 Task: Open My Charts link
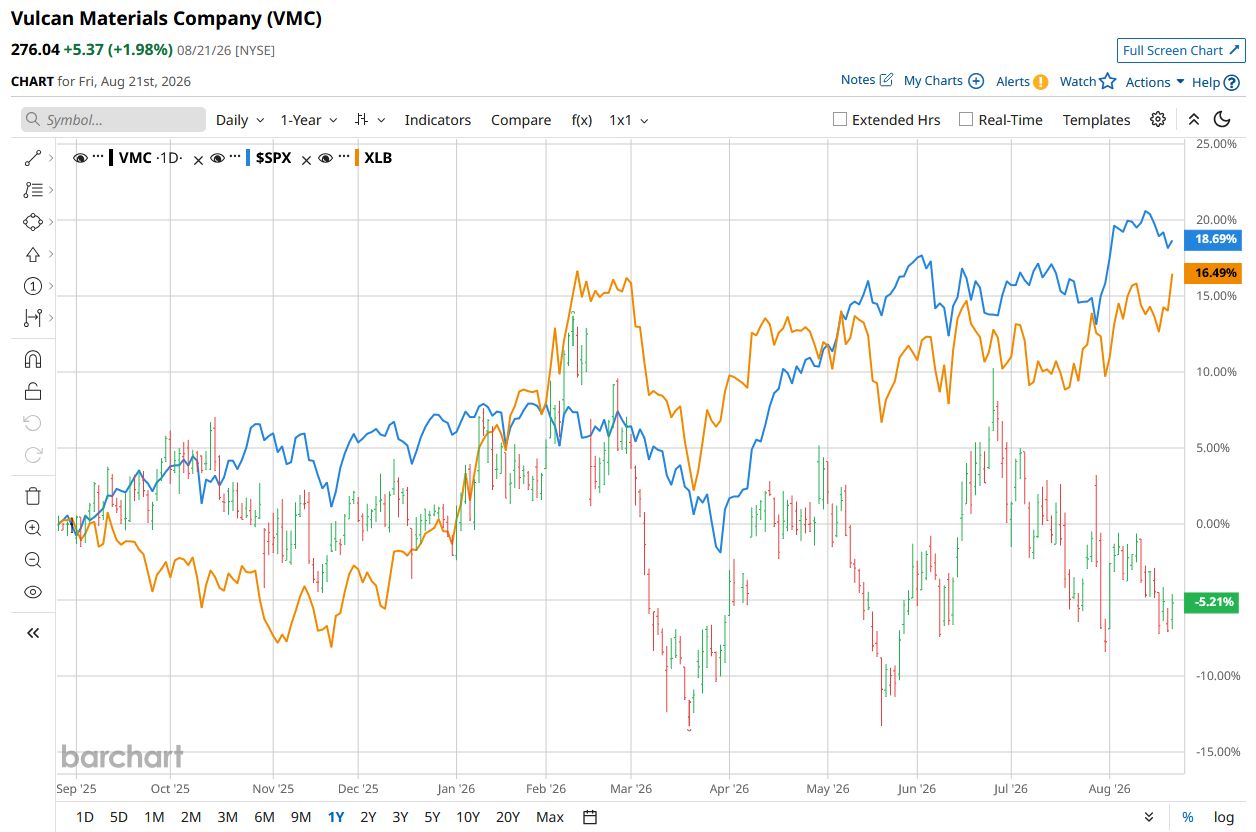(x=943, y=81)
